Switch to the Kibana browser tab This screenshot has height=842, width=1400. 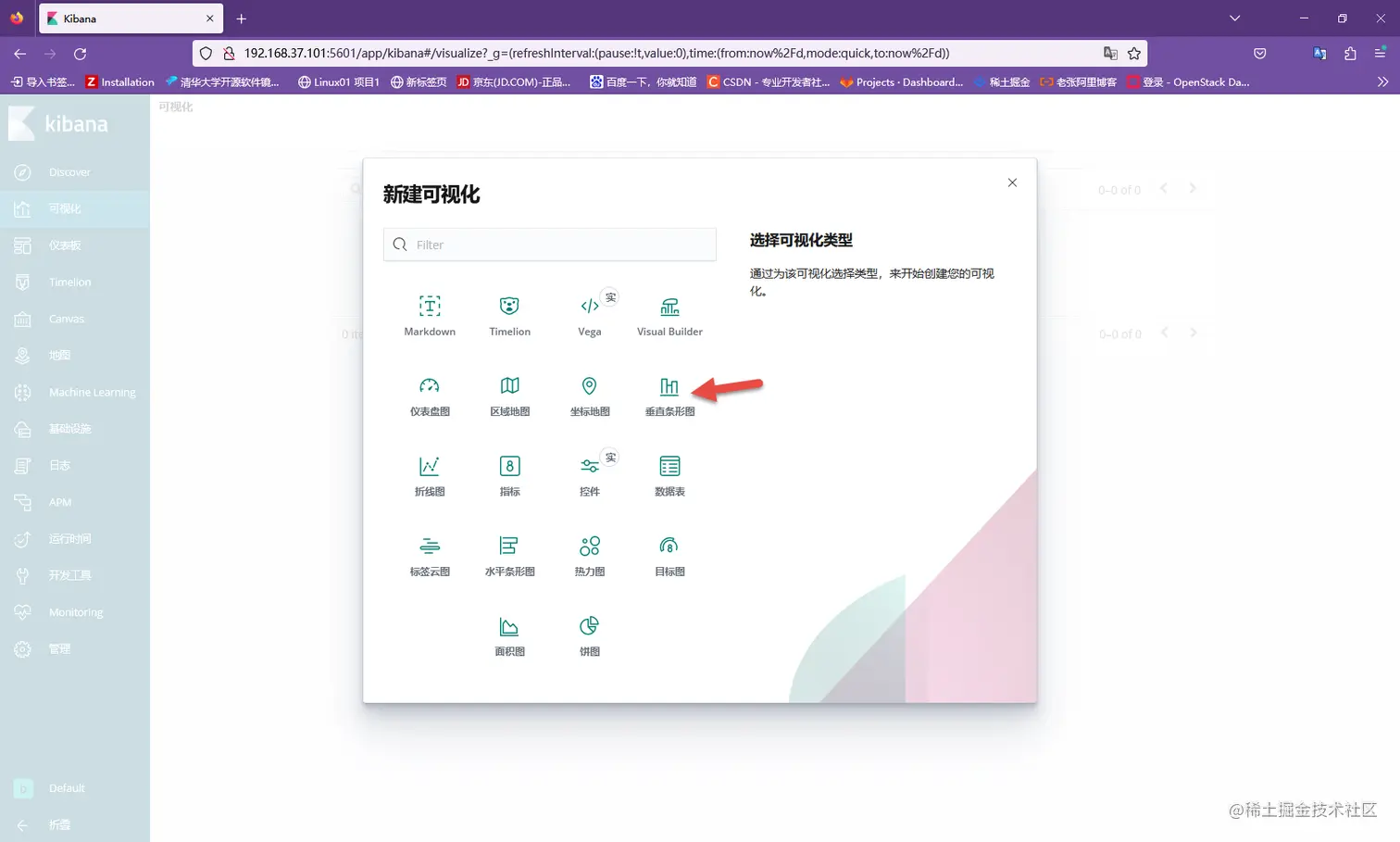(130, 18)
